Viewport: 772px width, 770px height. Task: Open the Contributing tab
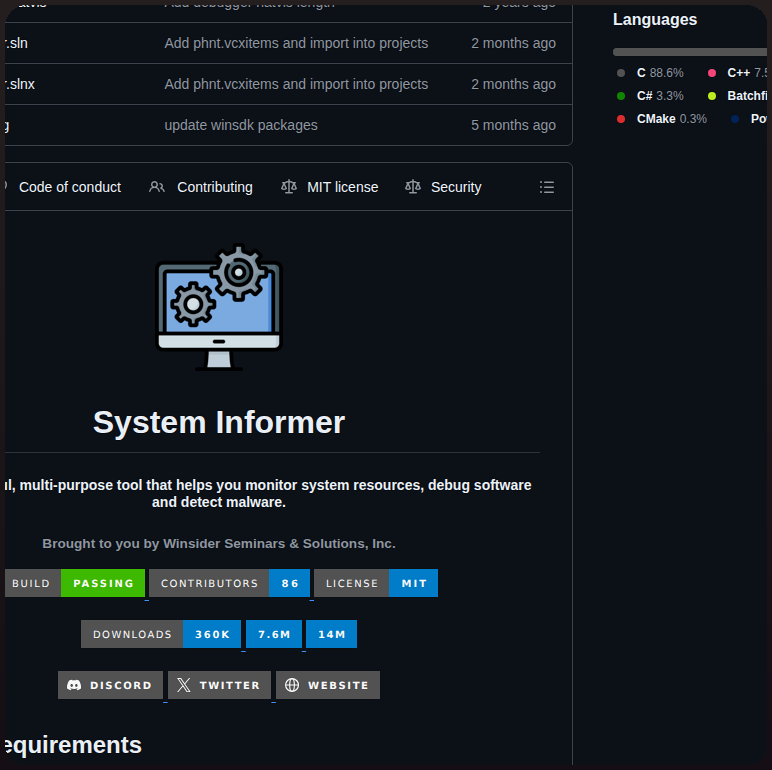[201, 187]
